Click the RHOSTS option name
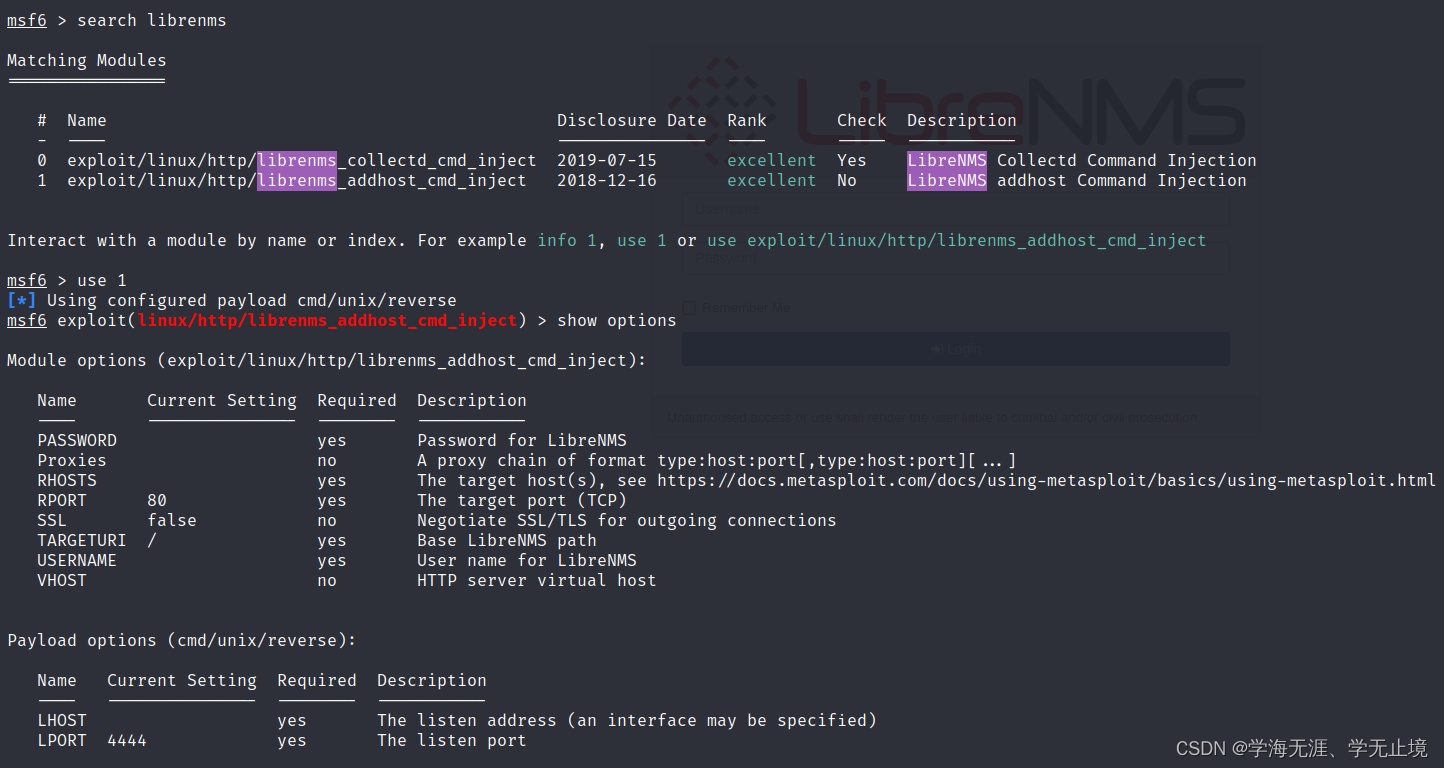Viewport: 1444px width, 768px height. pos(67,481)
